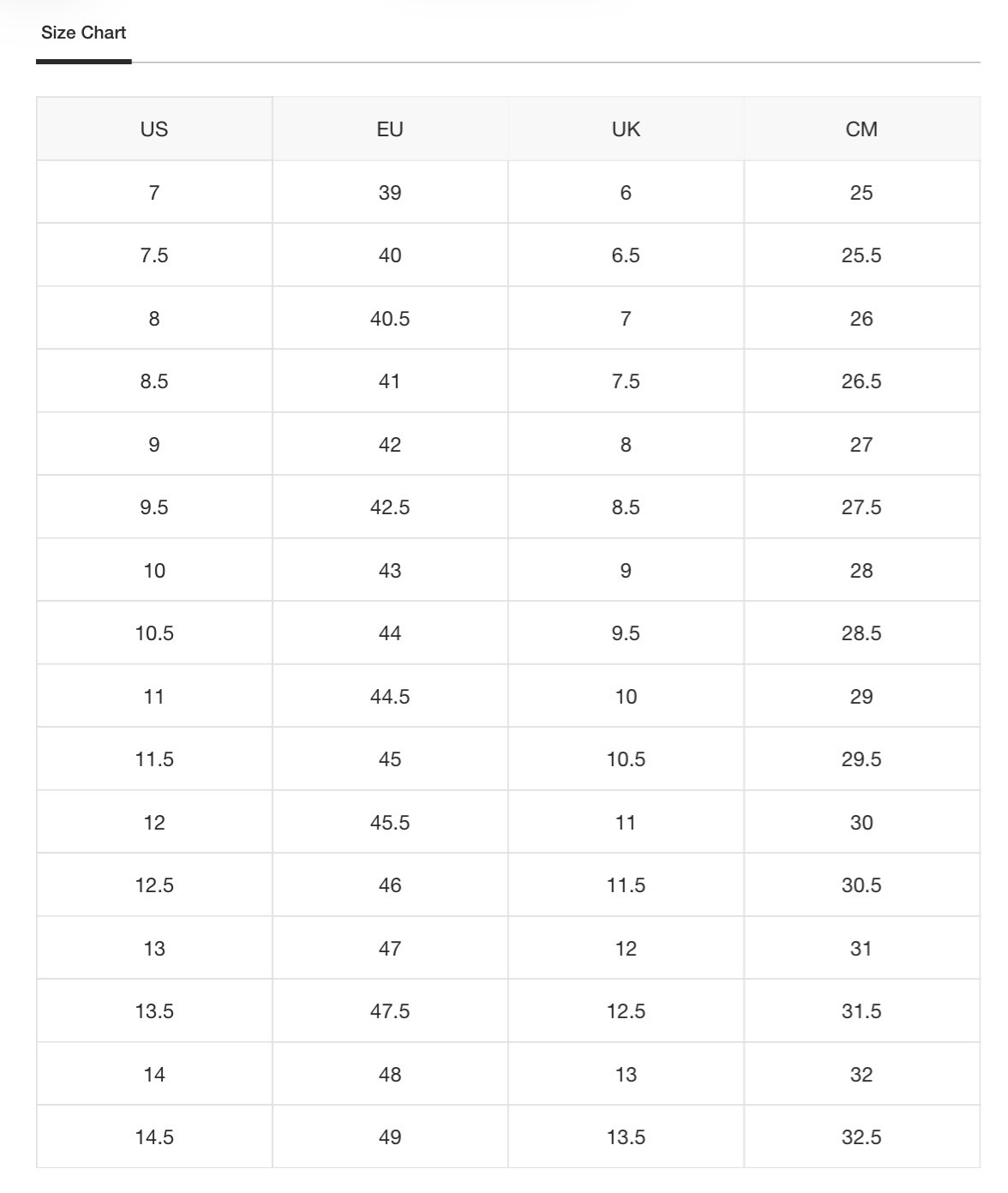Click the UK column header
Viewport: 1008px width, 1193px height.
626,129
